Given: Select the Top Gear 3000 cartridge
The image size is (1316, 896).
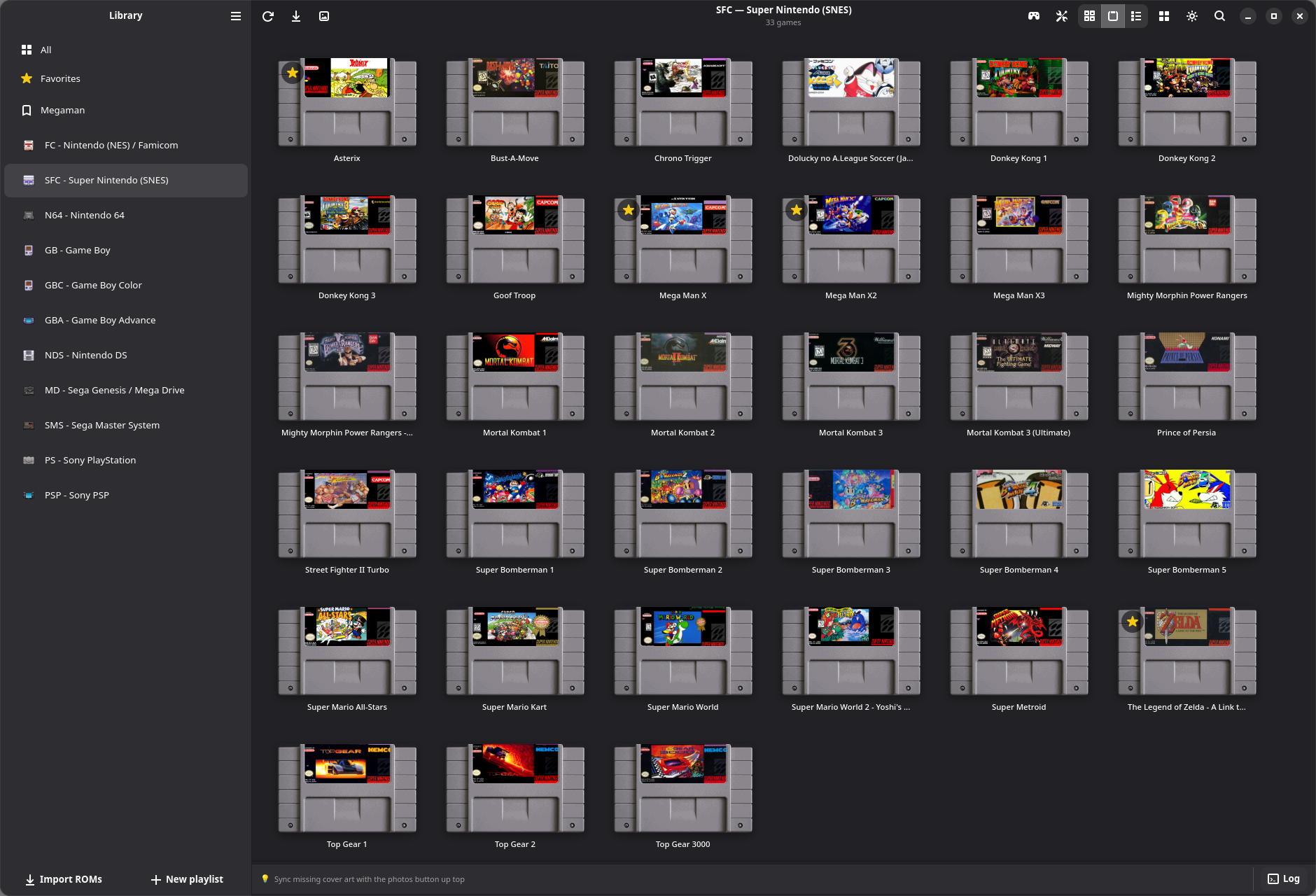Looking at the screenshot, I should (683, 788).
